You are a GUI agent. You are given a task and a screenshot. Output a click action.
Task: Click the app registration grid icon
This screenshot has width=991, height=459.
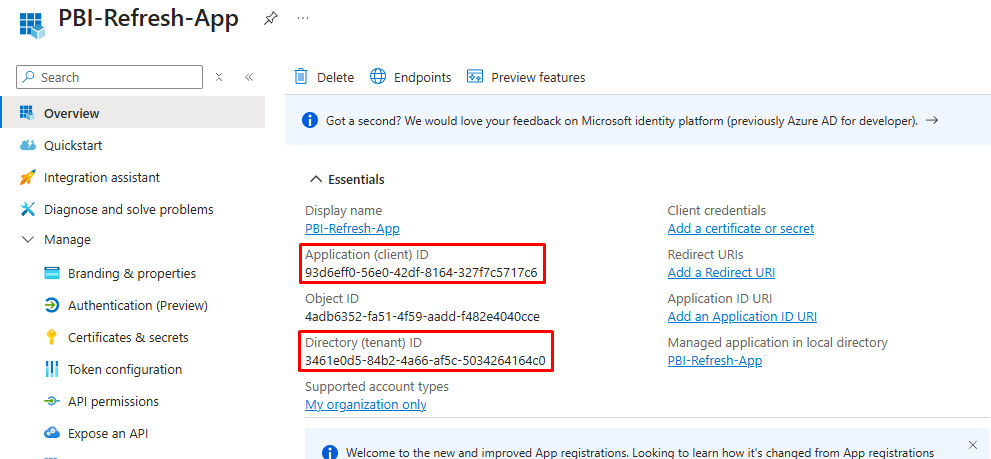coord(32,25)
